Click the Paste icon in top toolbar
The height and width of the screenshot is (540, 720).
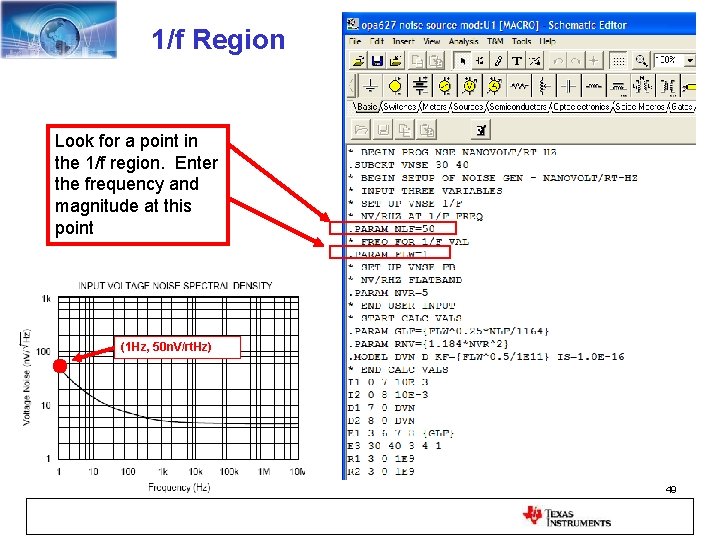tap(436, 60)
